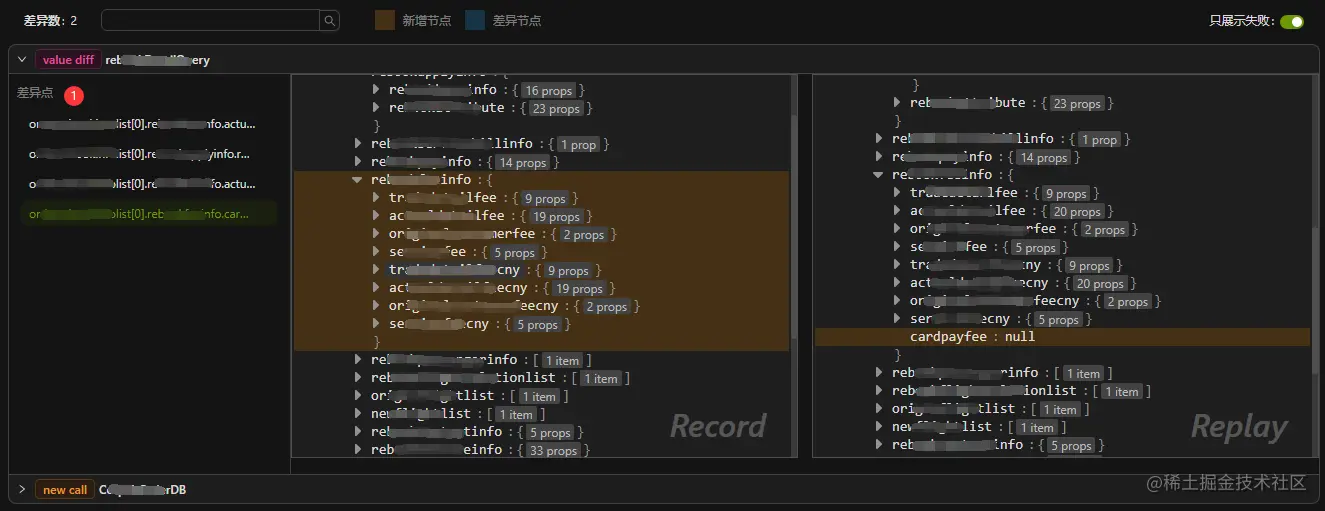
Task: Expand the Record node showing 16 props
Action: tap(376, 90)
